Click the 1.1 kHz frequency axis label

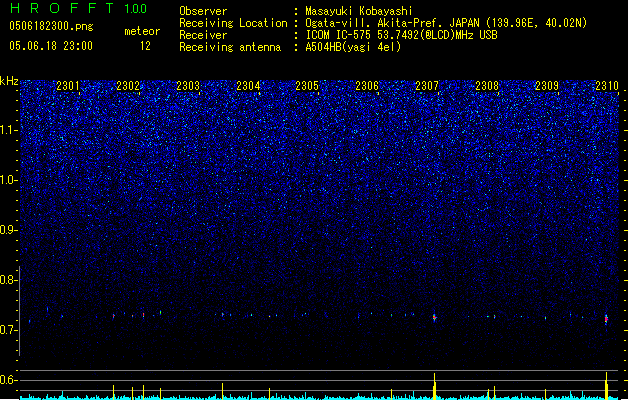point(9,130)
